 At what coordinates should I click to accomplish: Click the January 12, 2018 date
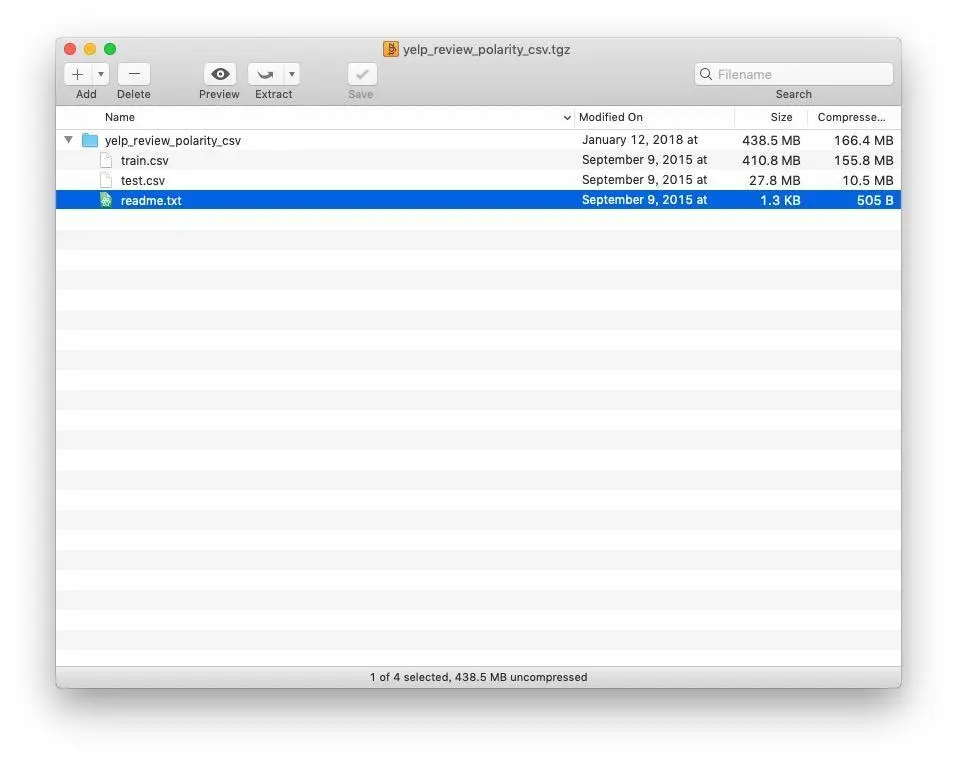pyautogui.click(x=640, y=140)
